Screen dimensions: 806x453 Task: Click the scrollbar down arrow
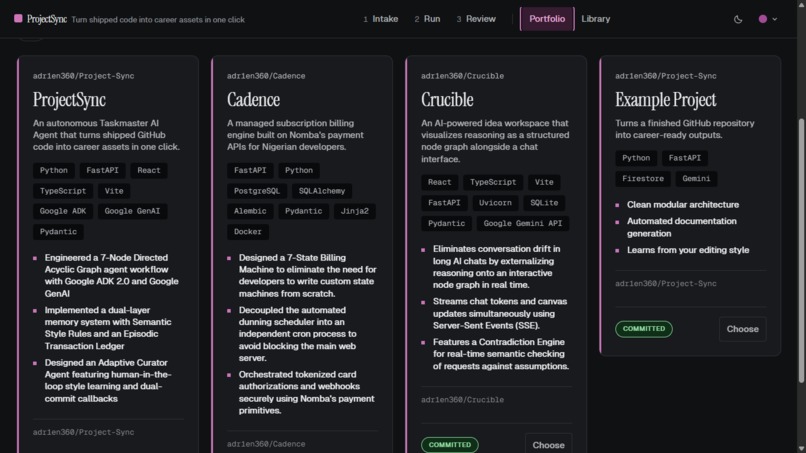pos(801,448)
